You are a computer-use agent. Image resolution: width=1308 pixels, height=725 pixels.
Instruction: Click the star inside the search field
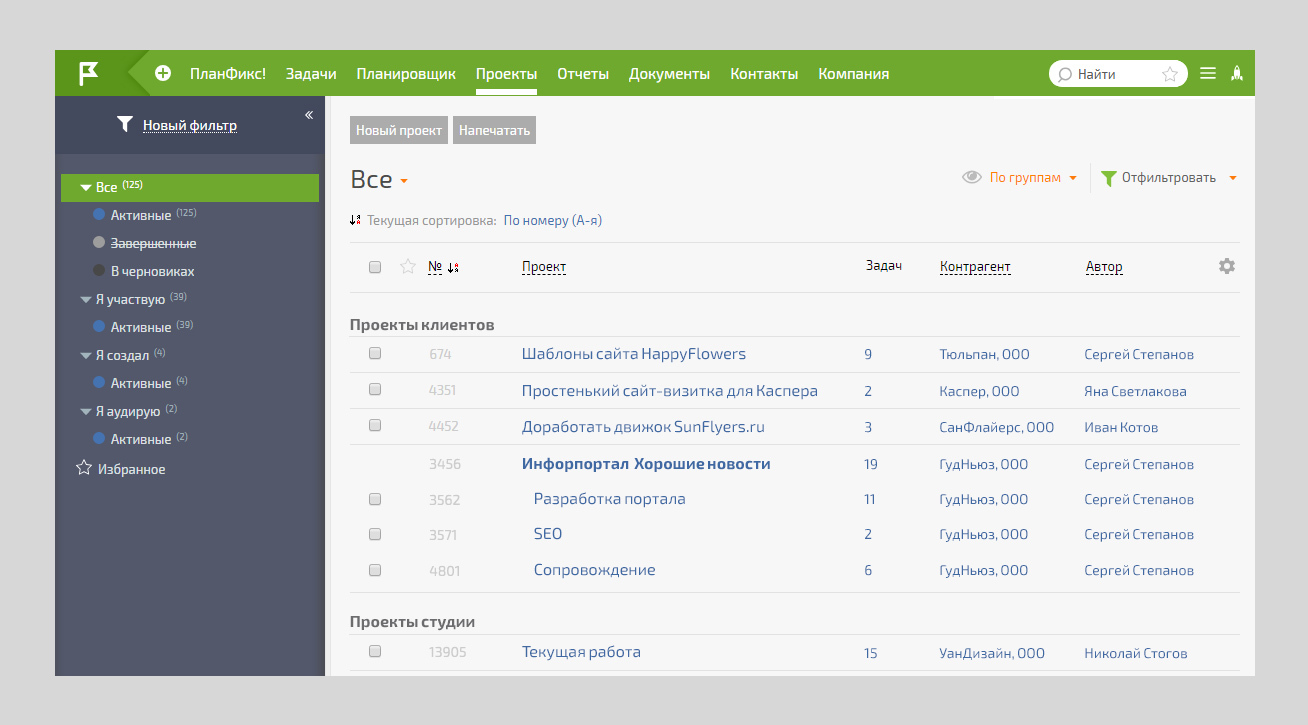[x=1169, y=73]
